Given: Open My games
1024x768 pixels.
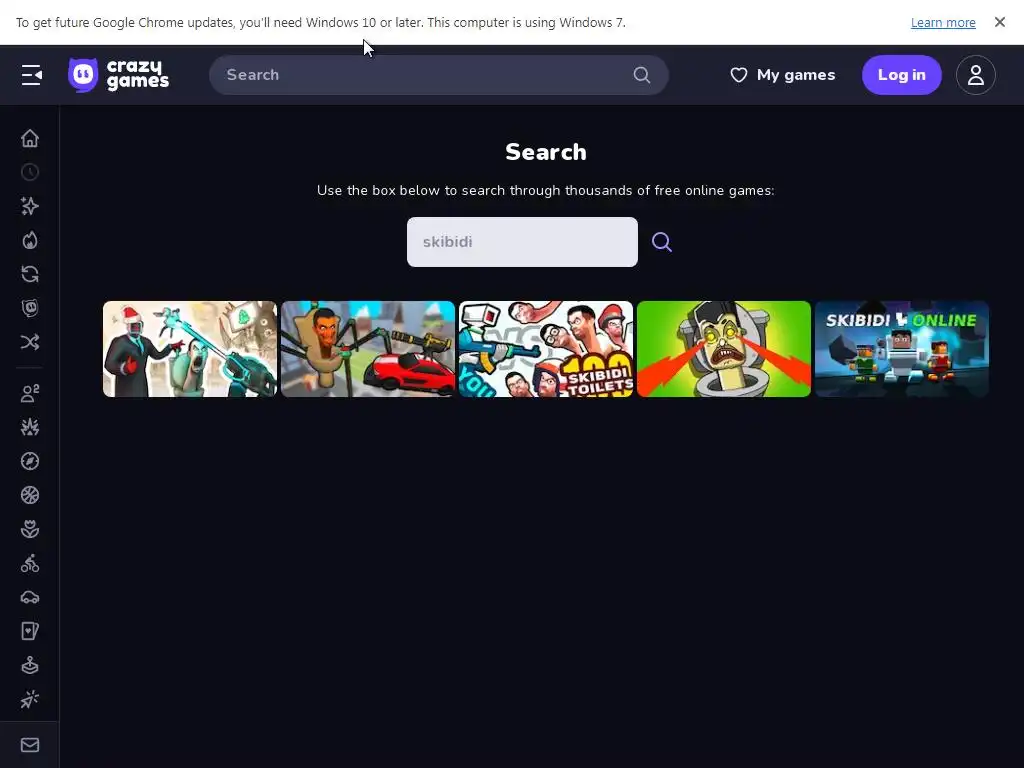Looking at the screenshot, I should pyautogui.click(x=782, y=75).
